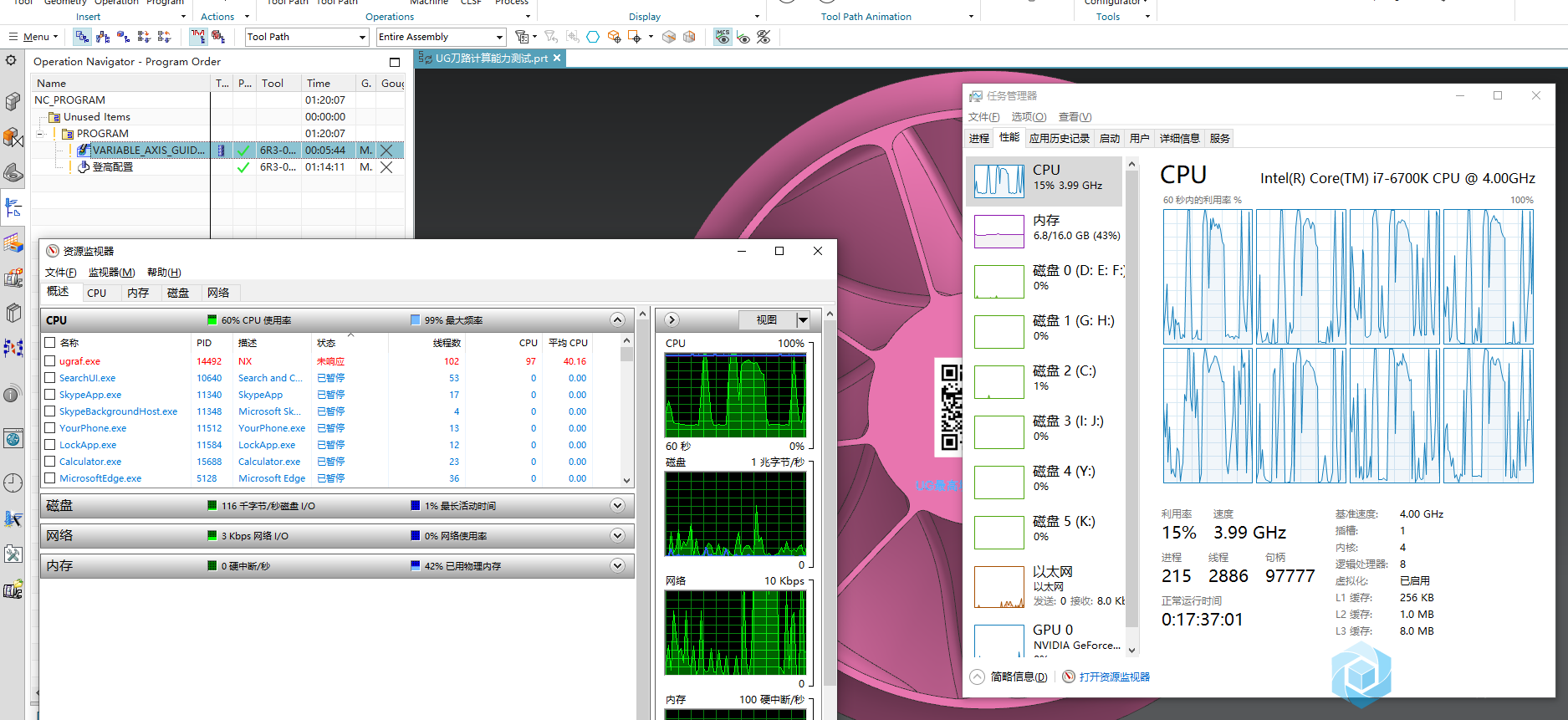Open 选项(O) menu in Task Manager
The width and height of the screenshot is (1568, 720).
tap(1029, 117)
